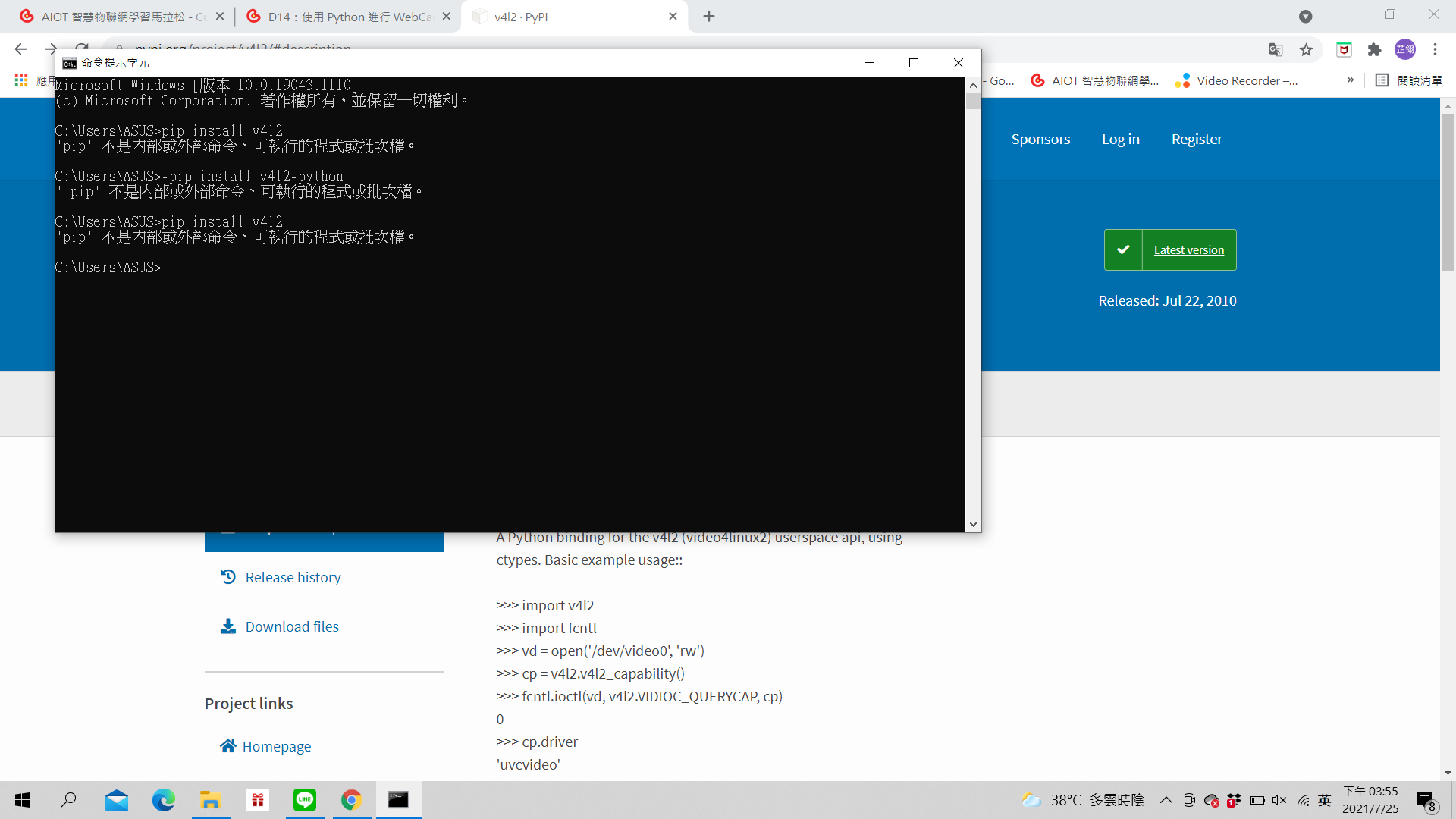Image resolution: width=1456 pixels, height=819 pixels.
Task: Minimize the command prompt window
Action: (870, 63)
